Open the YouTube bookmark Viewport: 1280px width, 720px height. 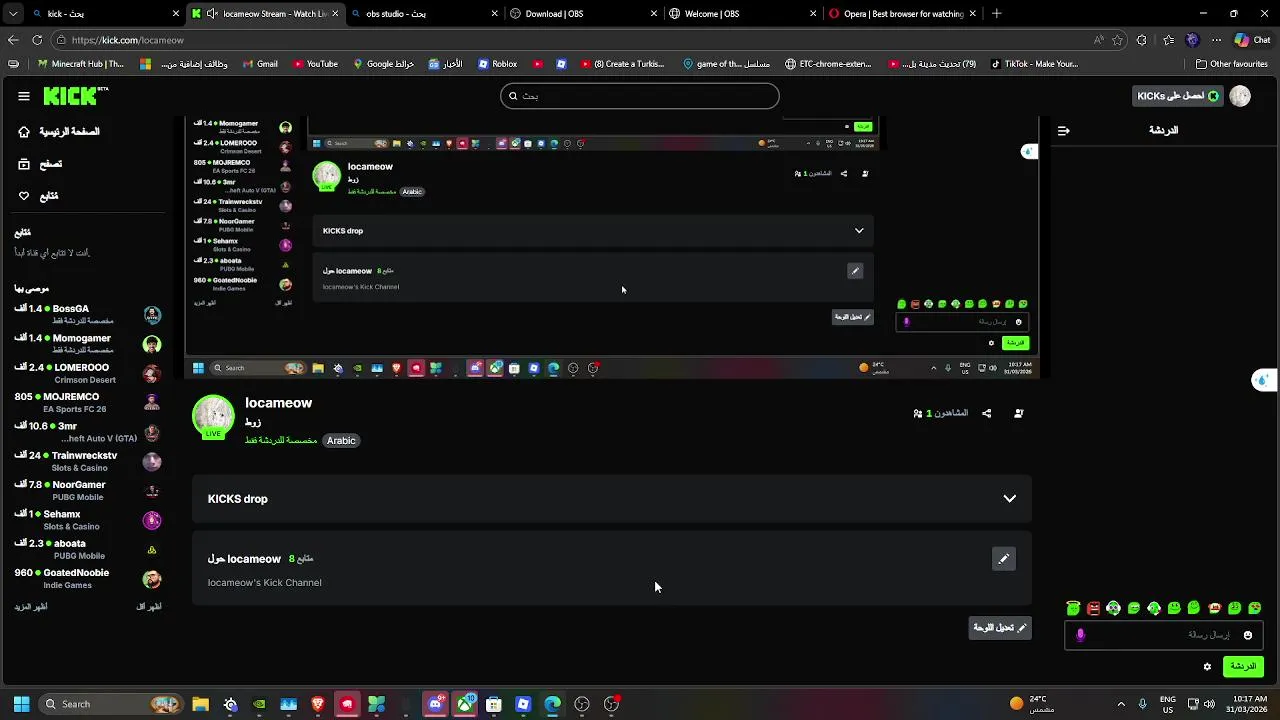tap(315, 64)
